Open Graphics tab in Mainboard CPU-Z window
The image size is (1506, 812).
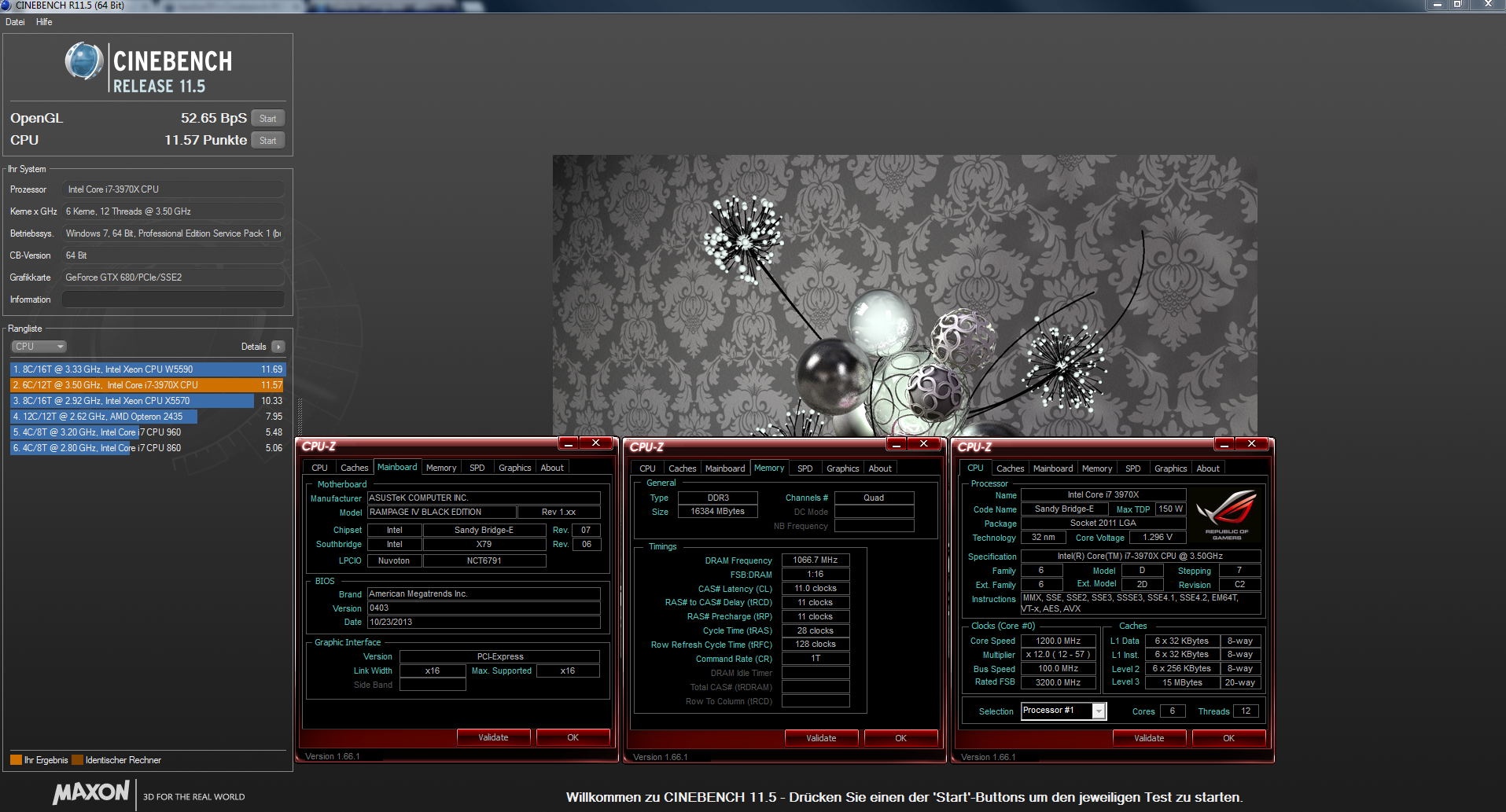pos(515,468)
